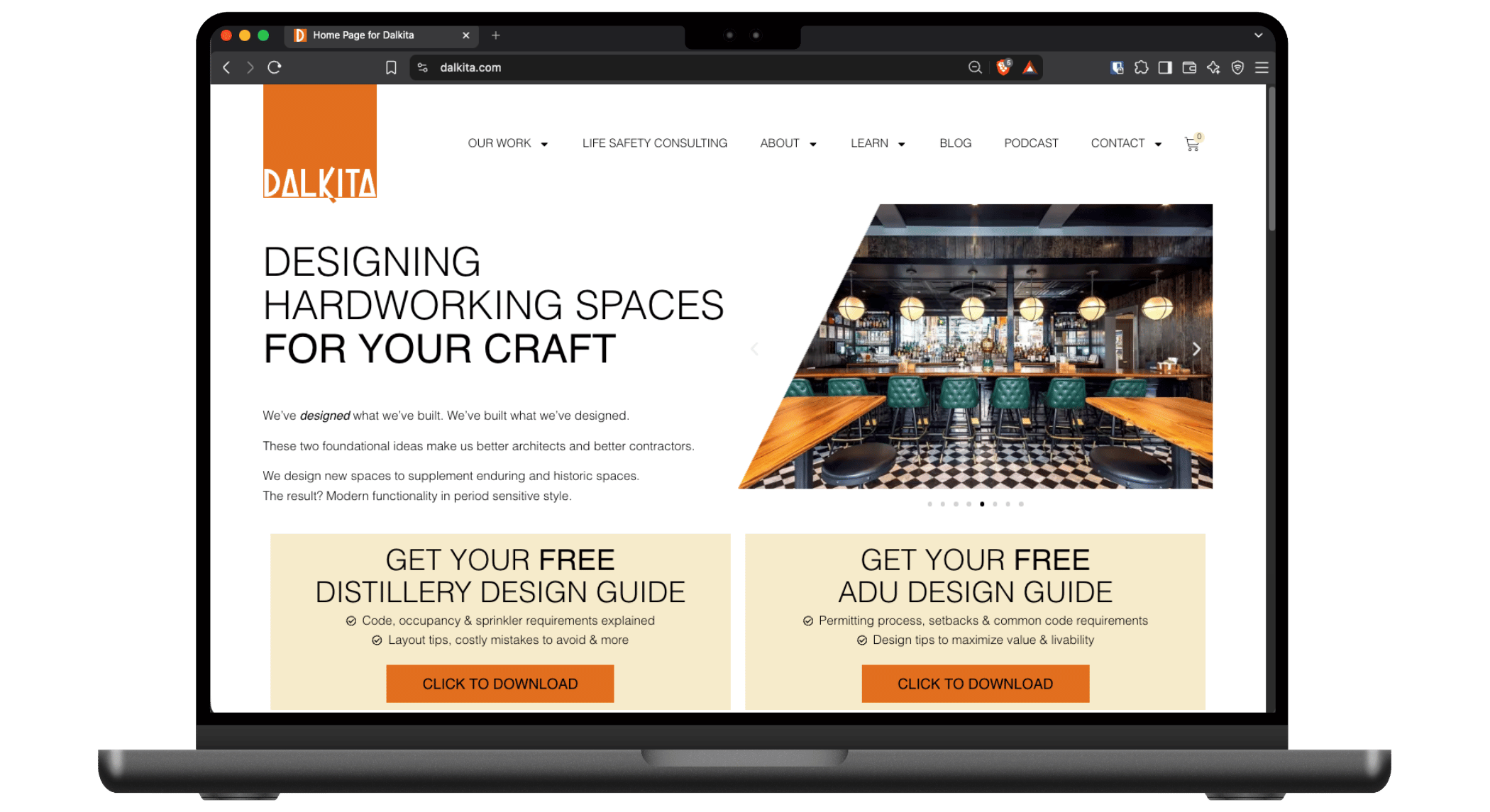Expand the tab search chevron
1490x812 pixels.
(1258, 35)
